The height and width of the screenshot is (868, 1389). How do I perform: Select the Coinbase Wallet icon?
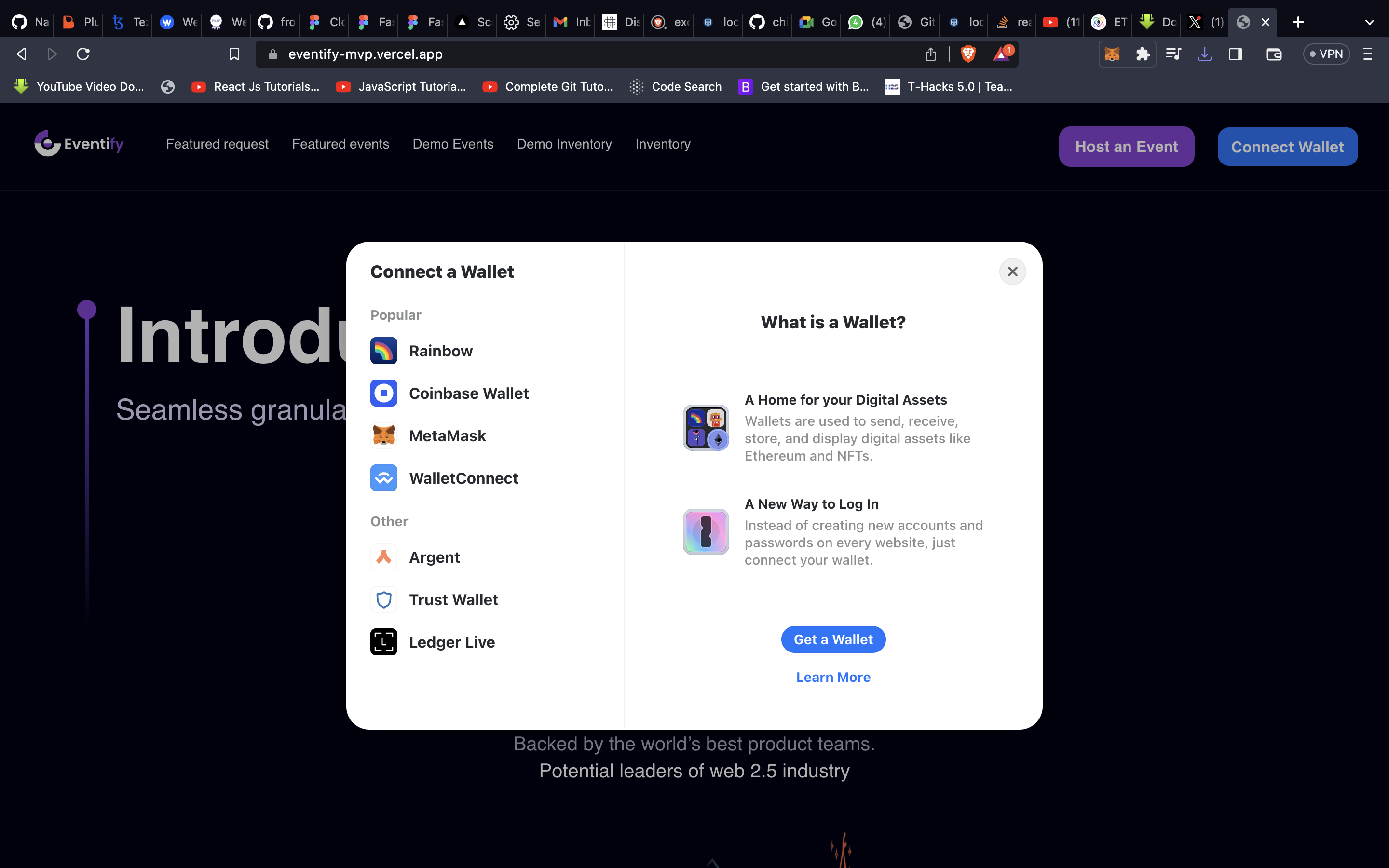pyautogui.click(x=384, y=393)
